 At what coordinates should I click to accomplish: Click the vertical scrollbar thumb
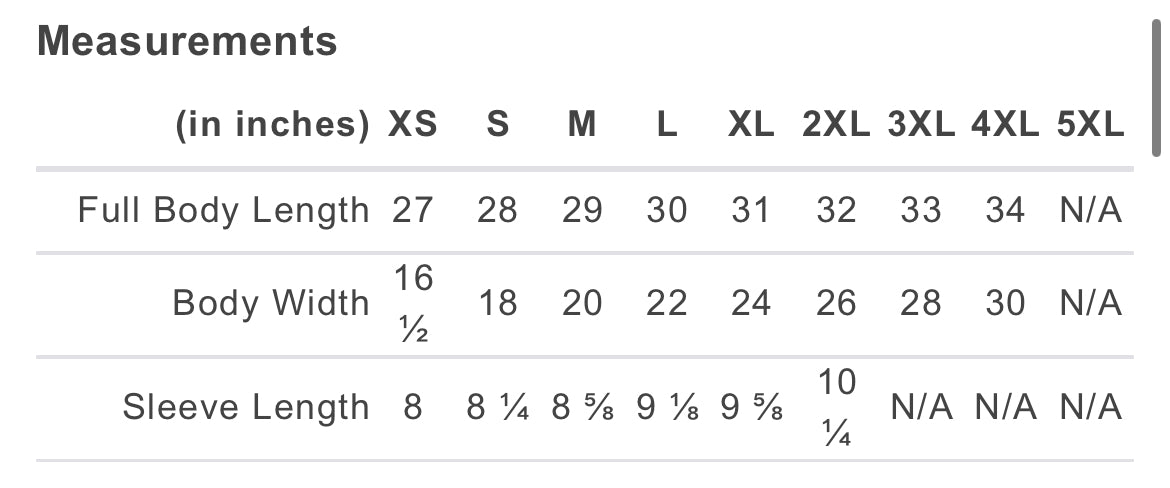(x=1157, y=88)
